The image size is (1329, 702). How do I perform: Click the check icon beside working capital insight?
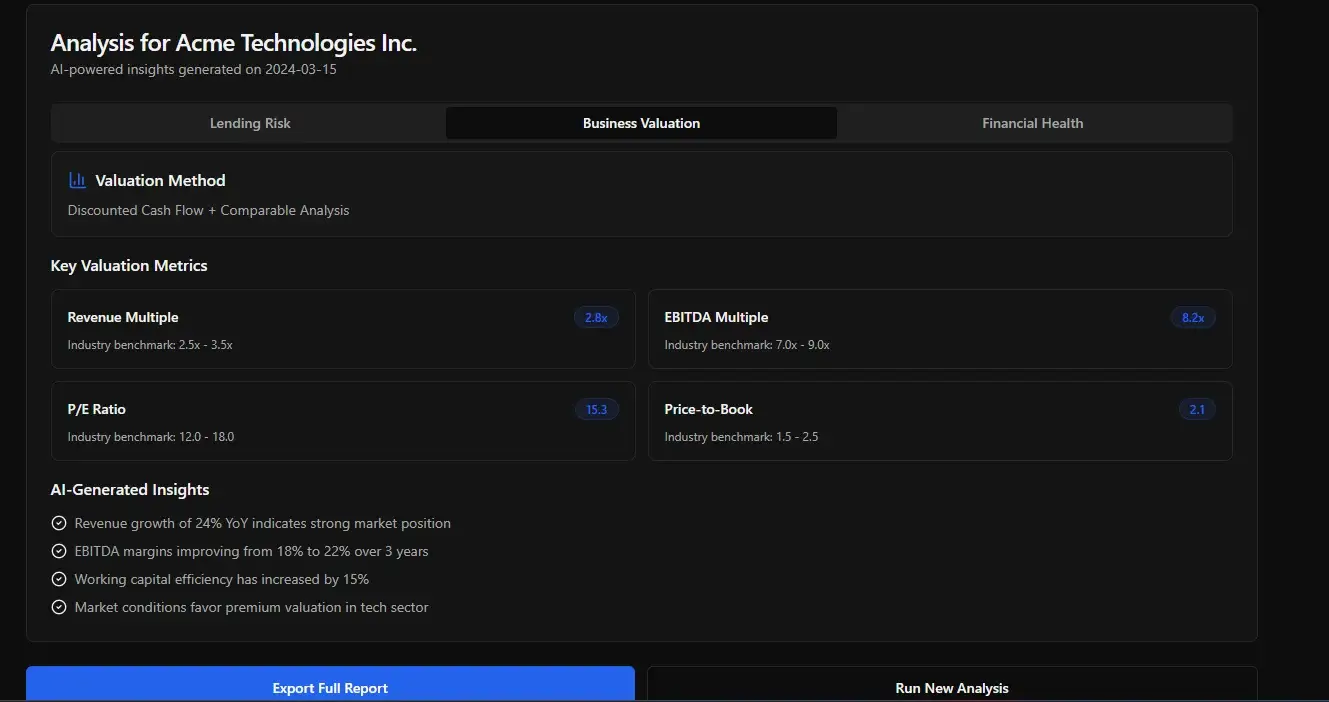point(59,579)
